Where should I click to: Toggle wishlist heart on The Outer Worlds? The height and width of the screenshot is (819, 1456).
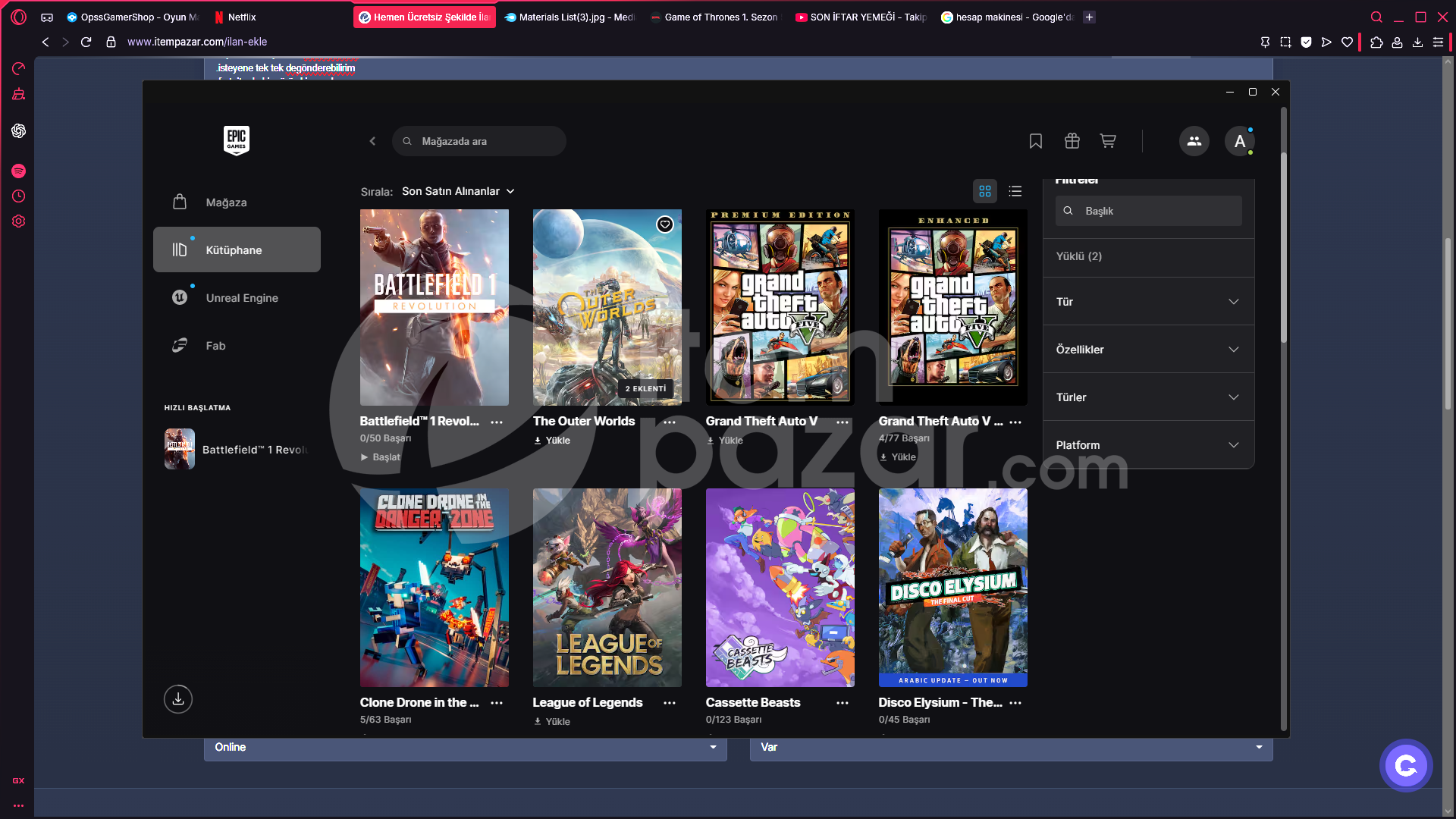[x=664, y=224]
